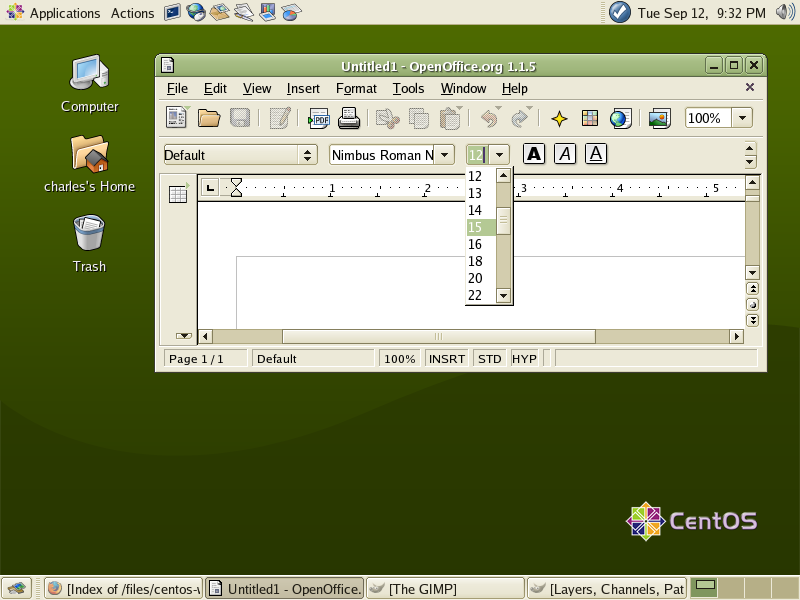Open the 100% zoom dropdown
Screen dimensions: 800x600
pos(740,118)
